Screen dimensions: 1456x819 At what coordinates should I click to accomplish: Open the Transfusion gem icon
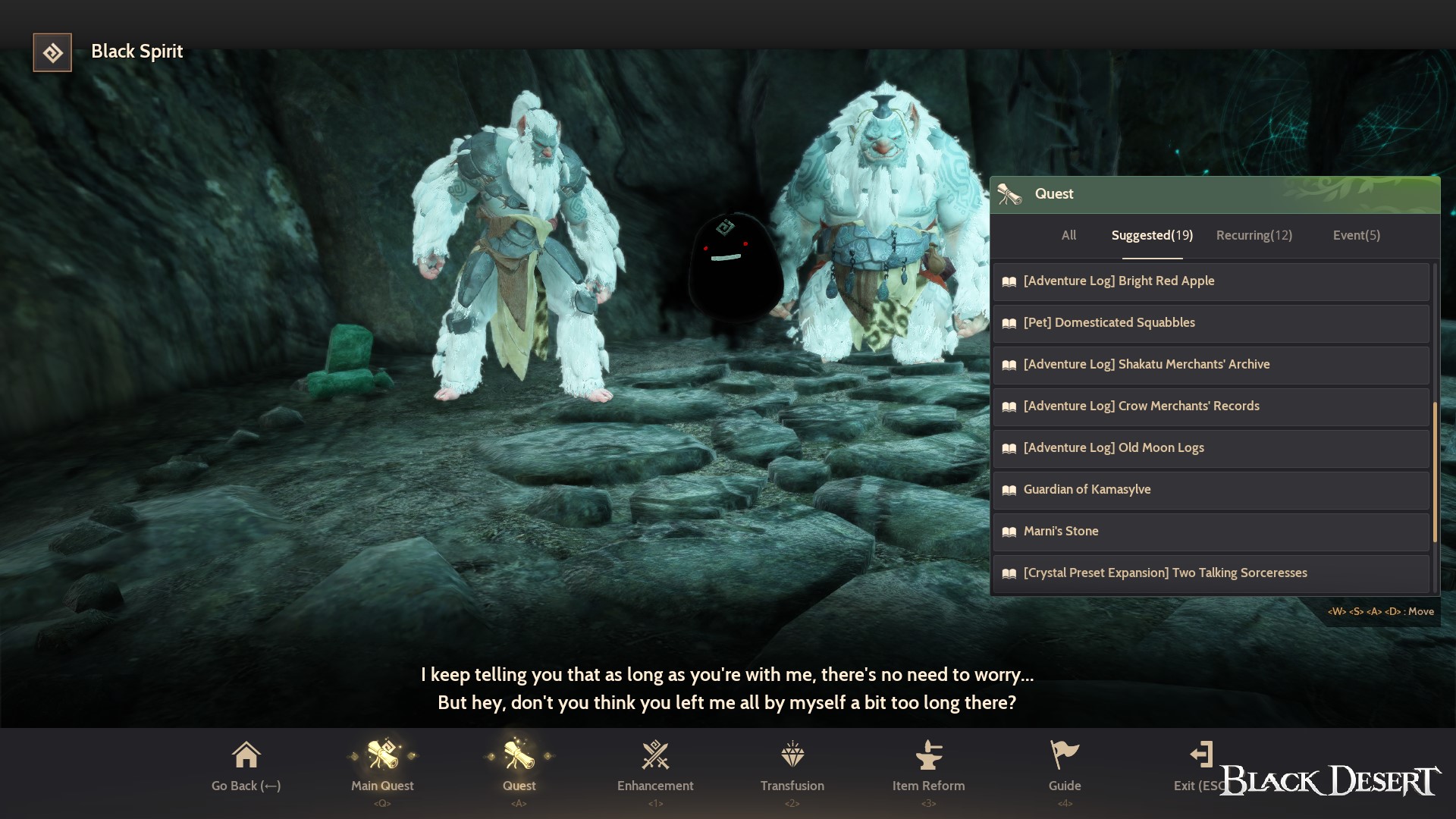[x=792, y=755]
